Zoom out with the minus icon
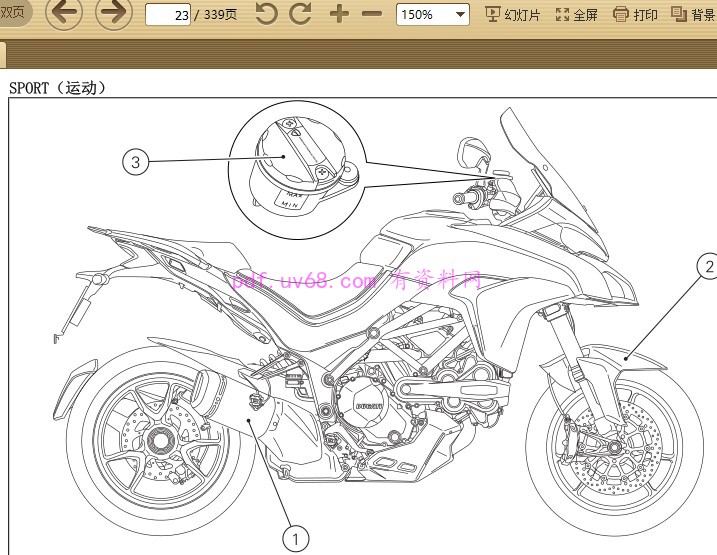The width and height of the screenshot is (717, 555). click(x=371, y=14)
